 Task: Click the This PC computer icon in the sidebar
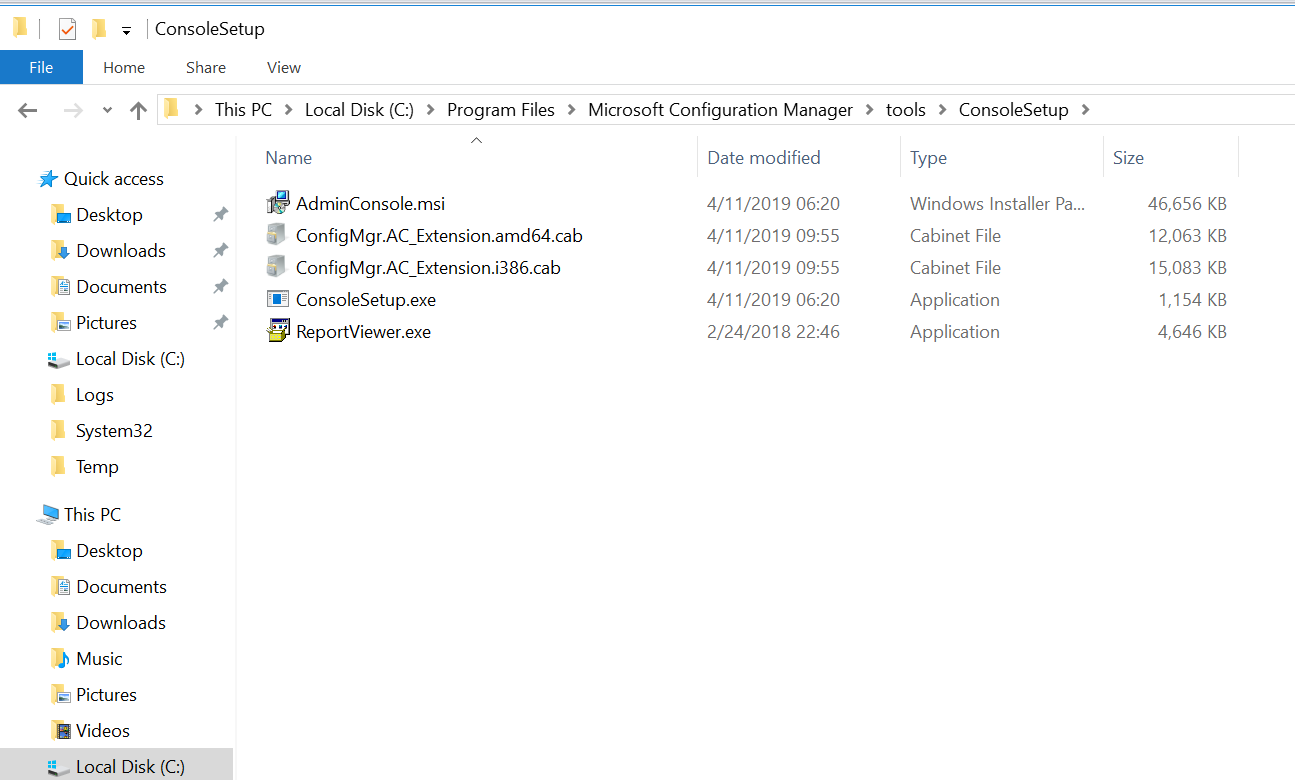[48, 515]
